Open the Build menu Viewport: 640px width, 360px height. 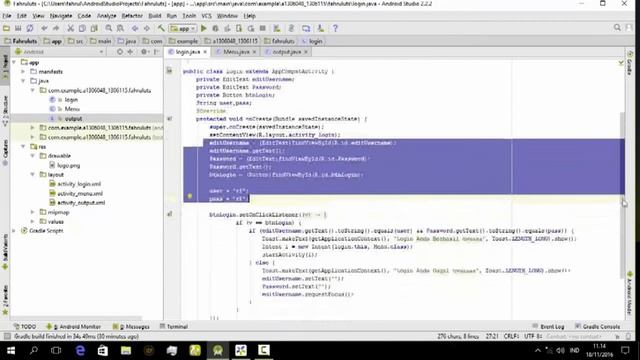(155, 16)
